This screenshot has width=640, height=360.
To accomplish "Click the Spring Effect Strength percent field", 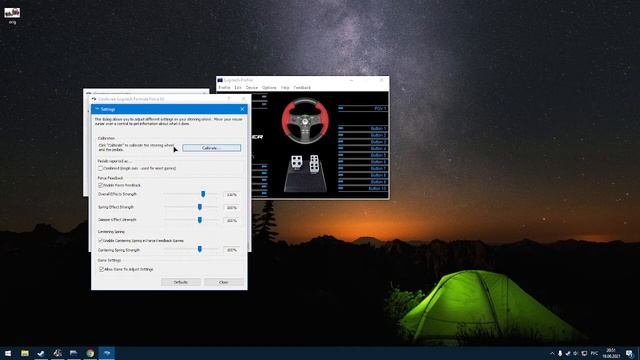I will click(x=231, y=208).
